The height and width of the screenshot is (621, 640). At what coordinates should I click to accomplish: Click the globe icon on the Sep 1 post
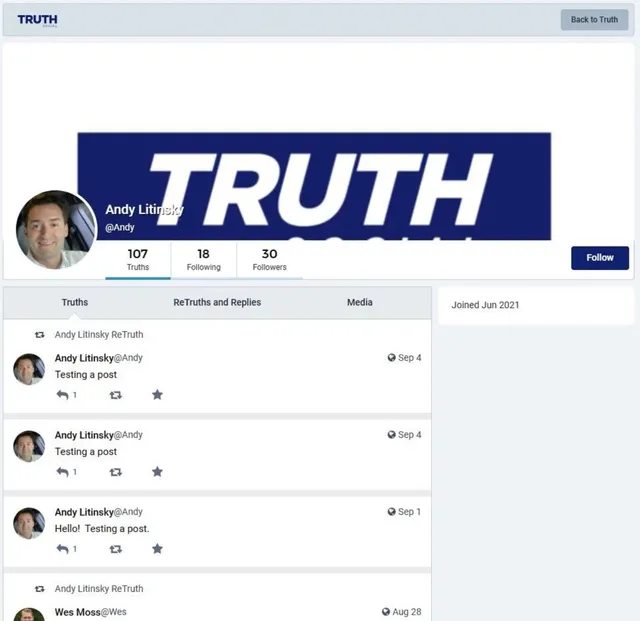(391, 512)
